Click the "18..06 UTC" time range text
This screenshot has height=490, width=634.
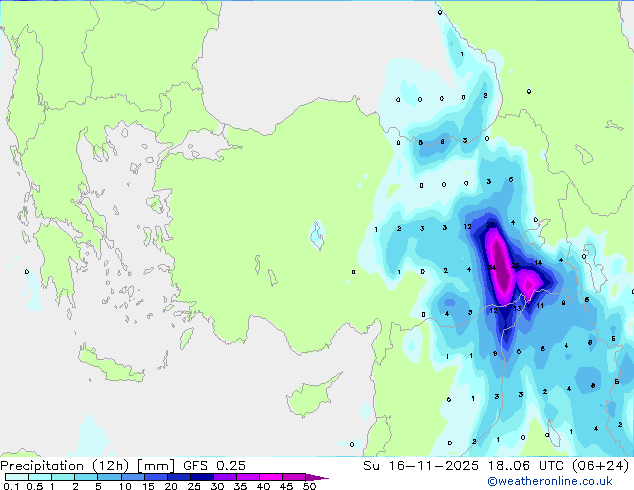526,466
